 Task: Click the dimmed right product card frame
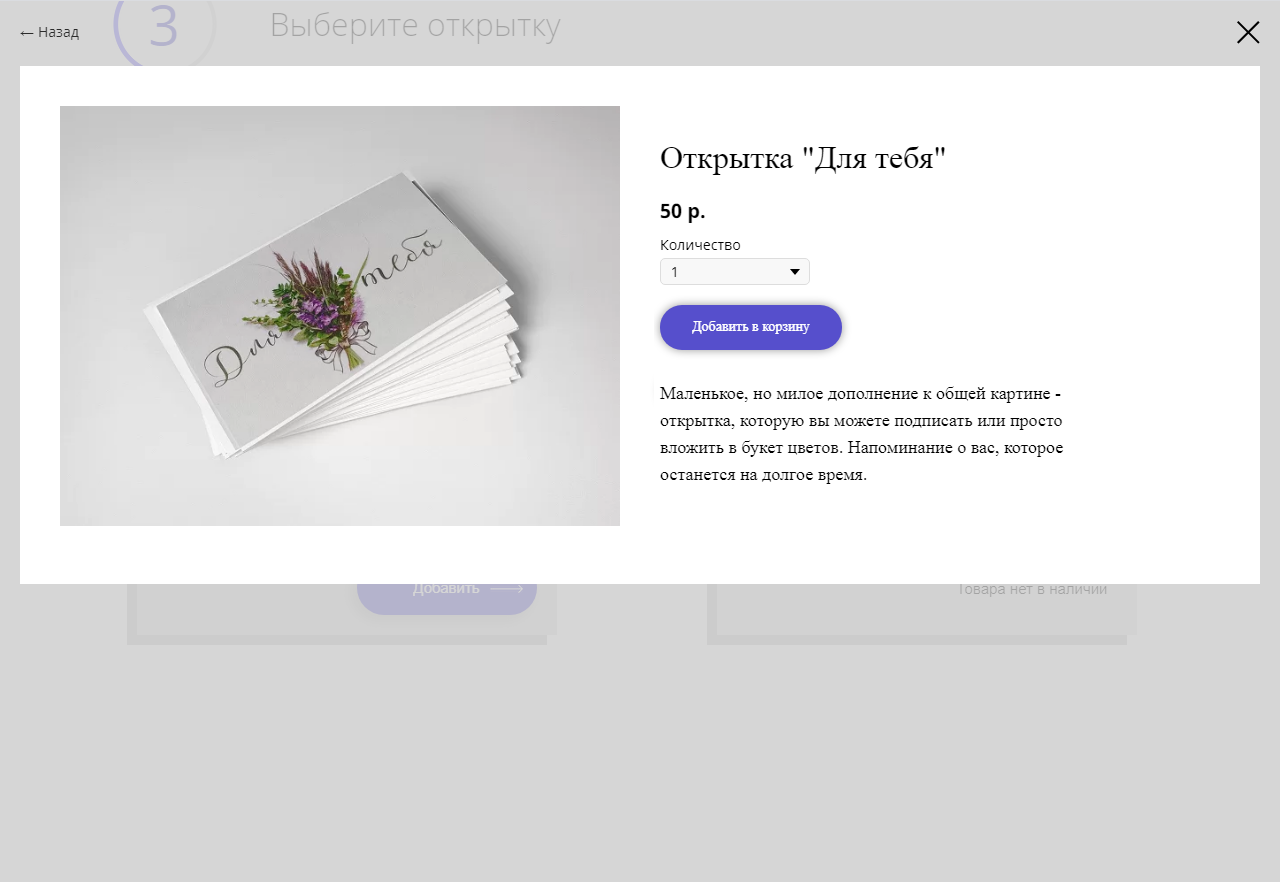pyautogui.click(x=917, y=614)
